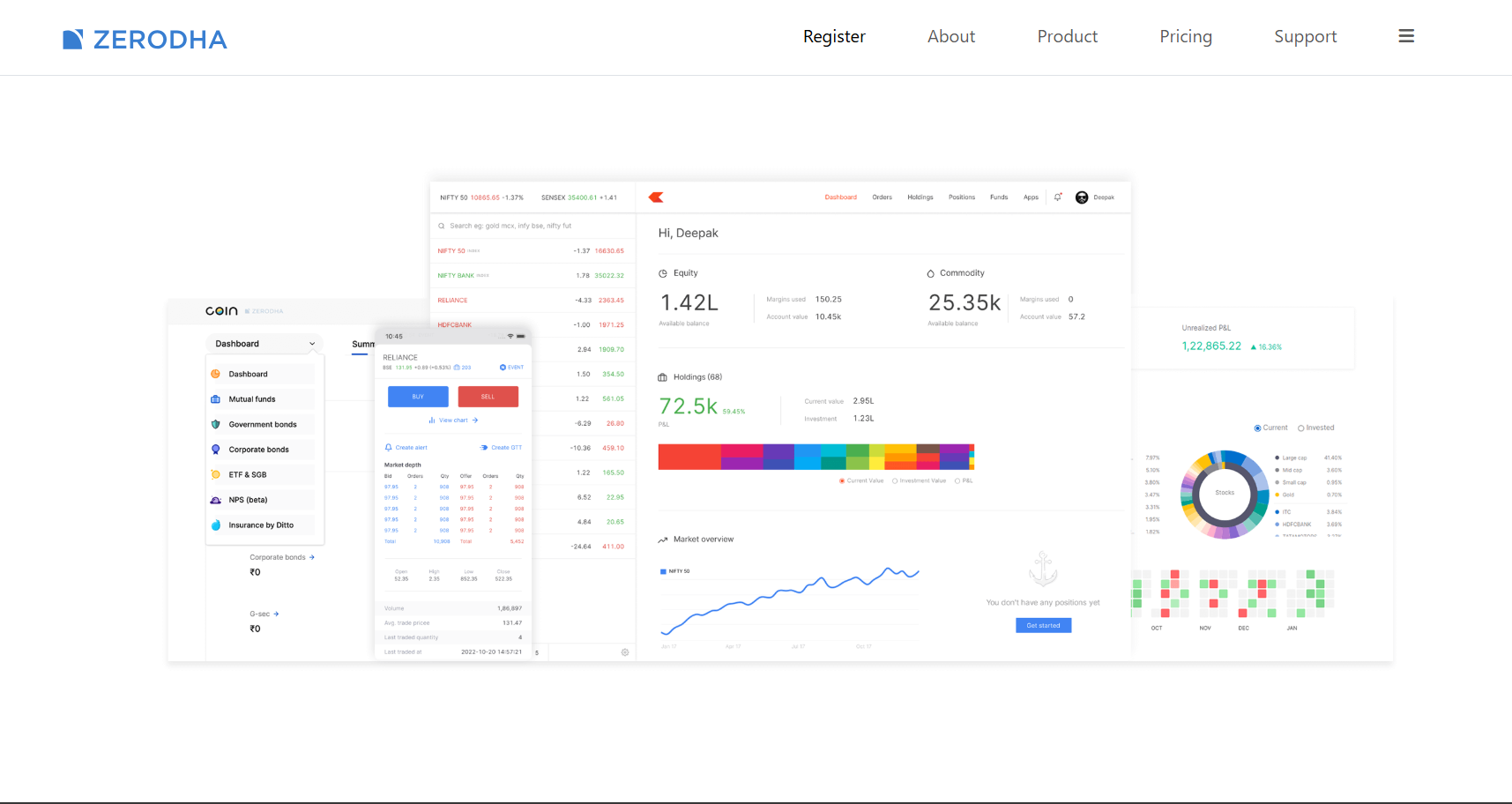
Task: Switch to Holdings tab in Kite
Action: pyautogui.click(x=920, y=197)
